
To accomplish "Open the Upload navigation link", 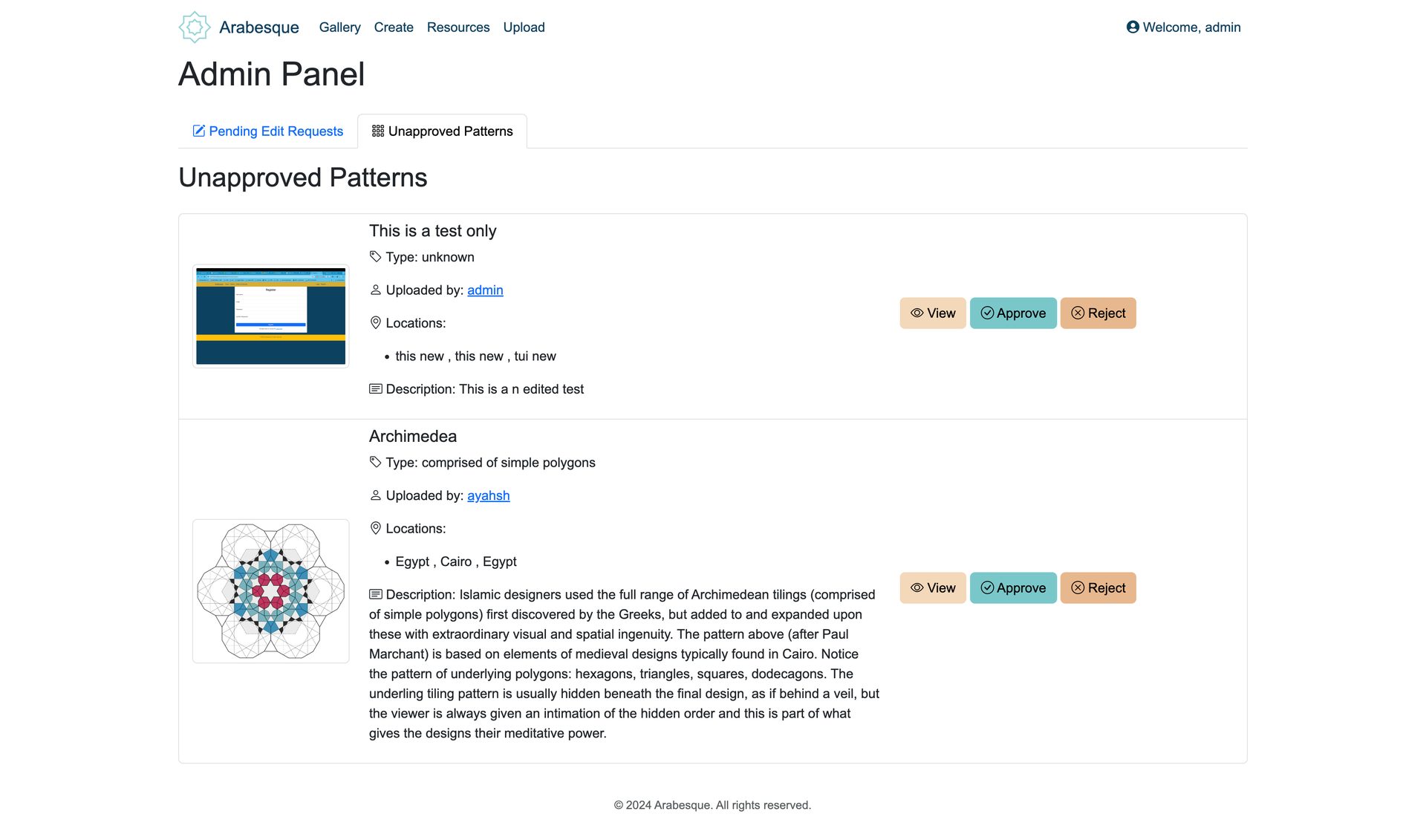I will point(524,27).
